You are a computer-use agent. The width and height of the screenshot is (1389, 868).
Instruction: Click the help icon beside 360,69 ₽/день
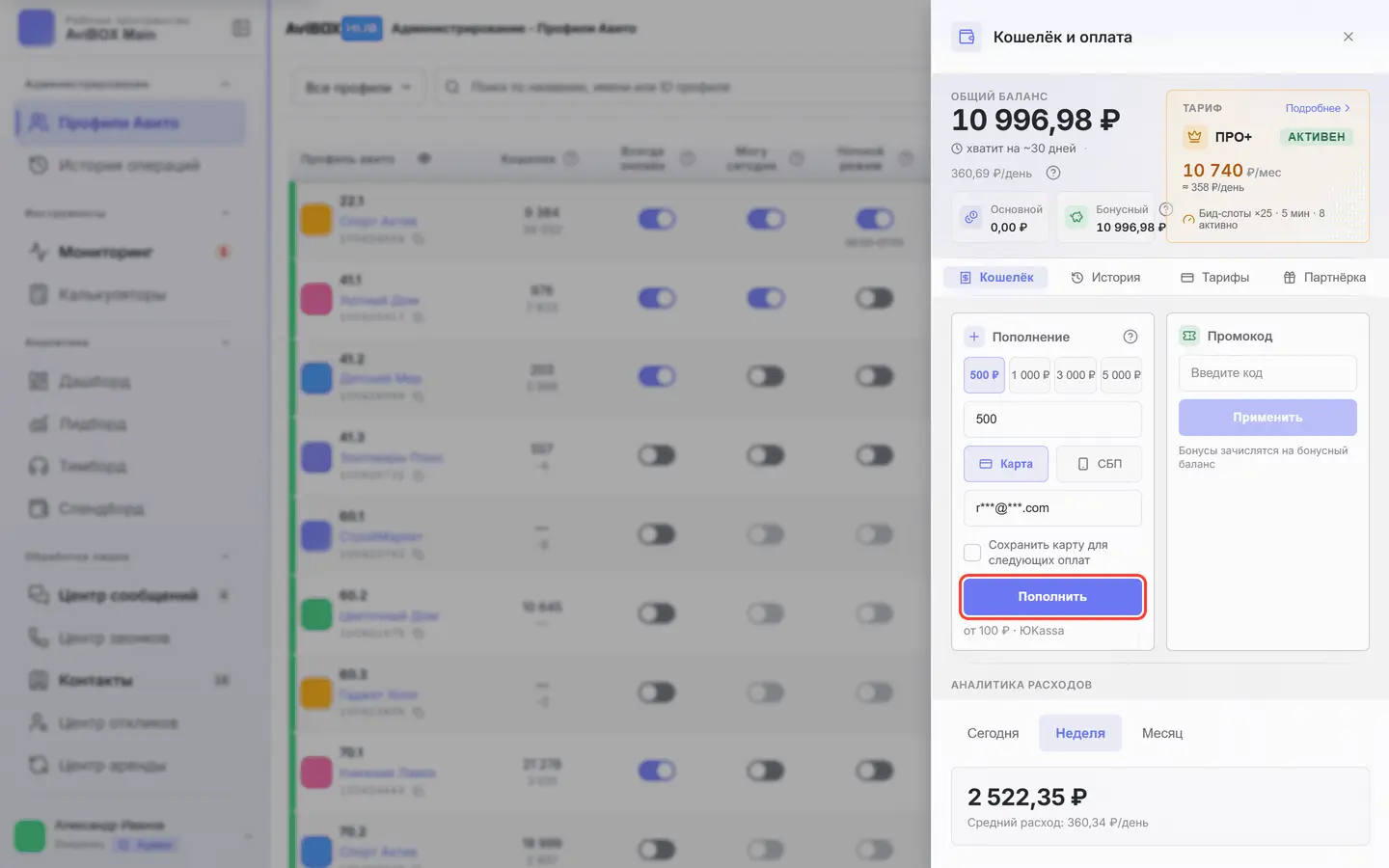1053,174
